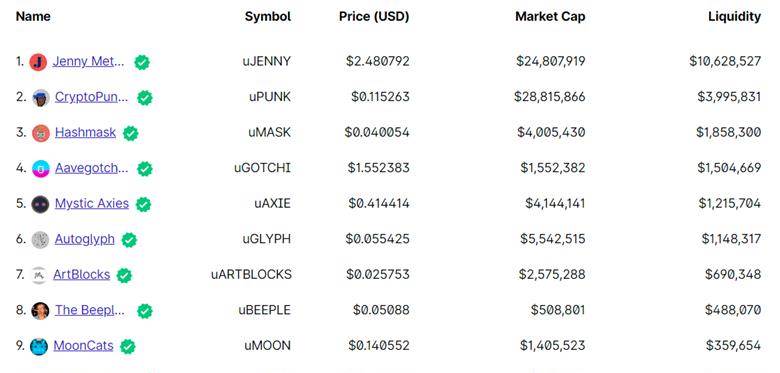Screen dimensions: 780x373
Task: Click verified badge next to Hashmask
Action: click(x=130, y=133)
